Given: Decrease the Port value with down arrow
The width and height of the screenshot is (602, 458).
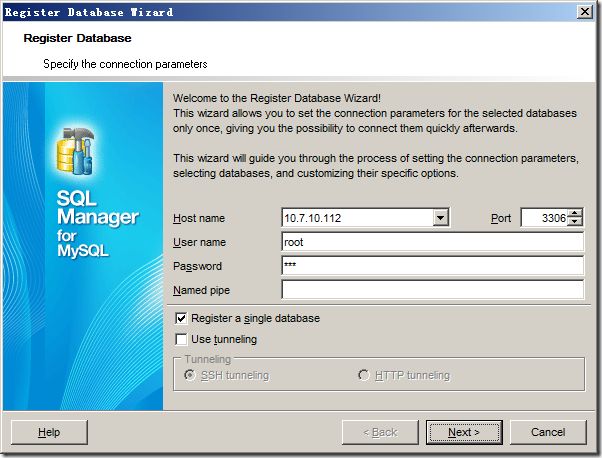Looking at the screenshot, I should point(574,222).
